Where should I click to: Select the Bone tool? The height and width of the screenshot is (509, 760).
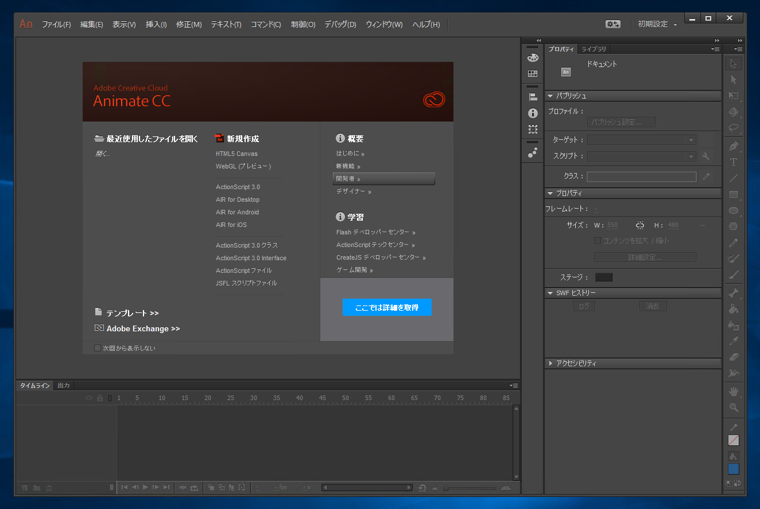point(733,293)
